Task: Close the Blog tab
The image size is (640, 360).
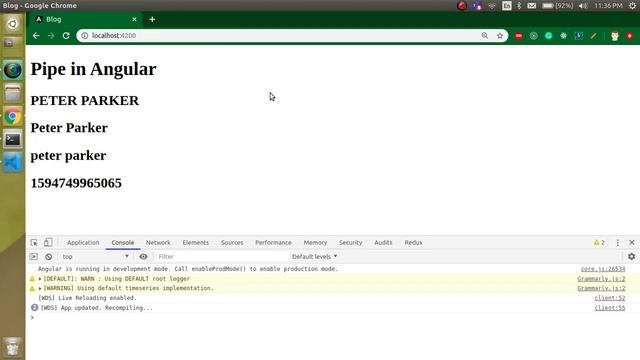Action: [x=134, y=19]
